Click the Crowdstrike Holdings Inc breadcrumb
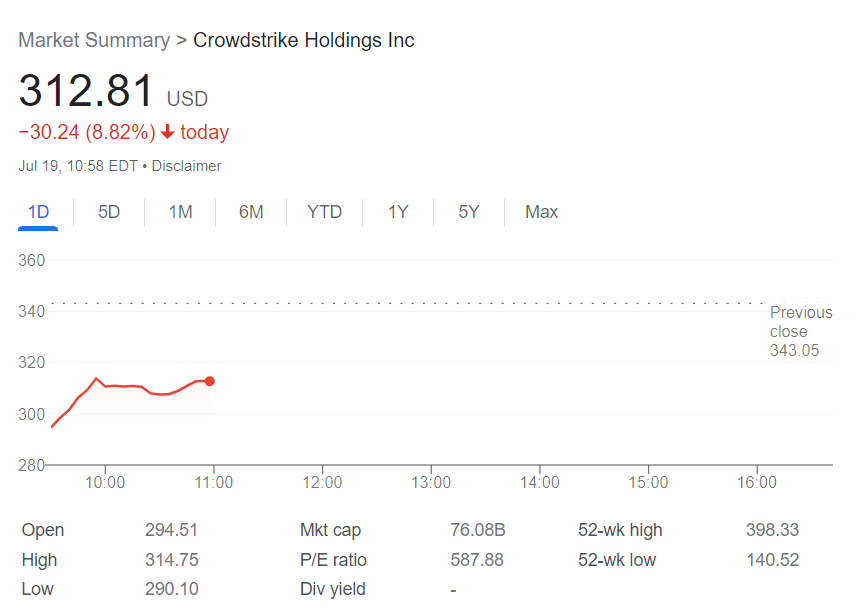866x610 pixels. (x=304, y=40)
